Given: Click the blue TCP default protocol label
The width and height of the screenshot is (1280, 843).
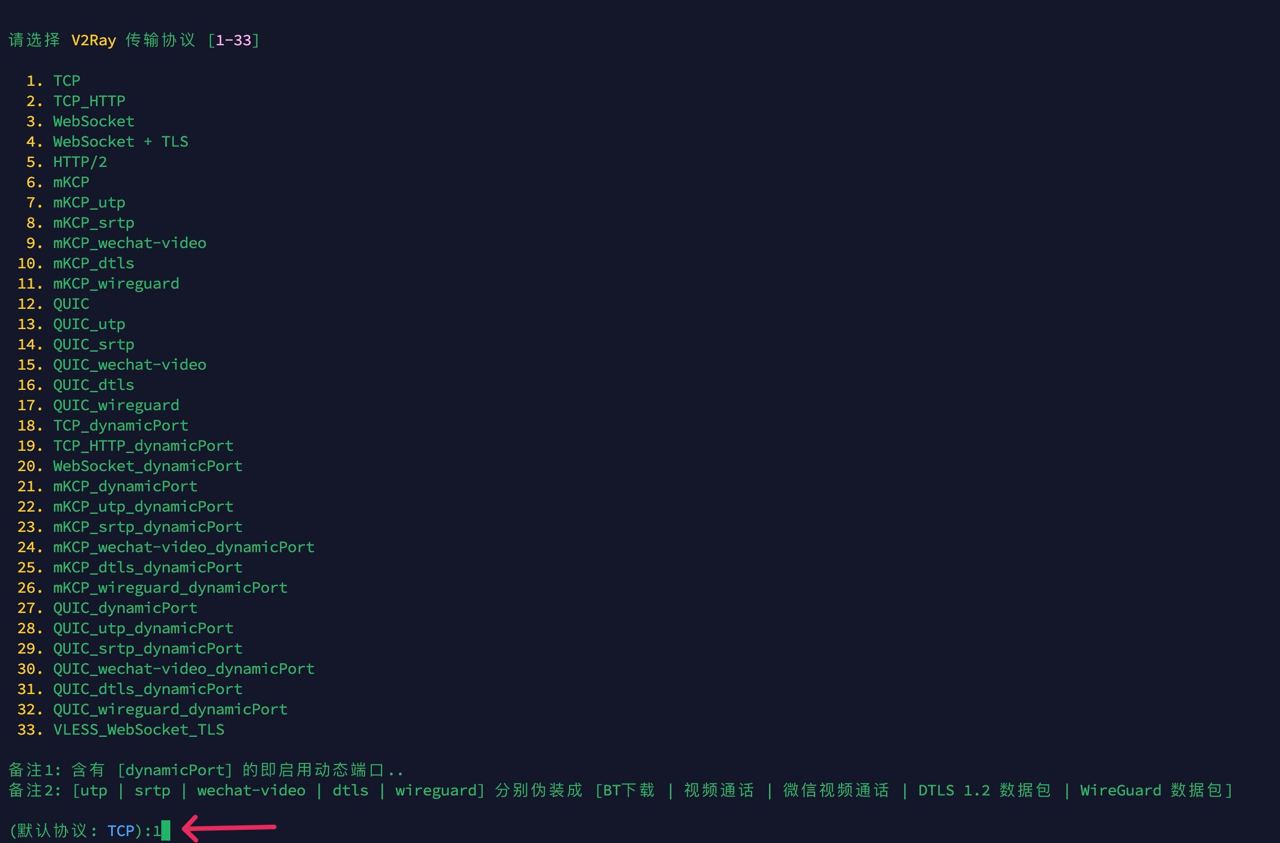Looking at the screenshot, I should [x=120, y=830].
